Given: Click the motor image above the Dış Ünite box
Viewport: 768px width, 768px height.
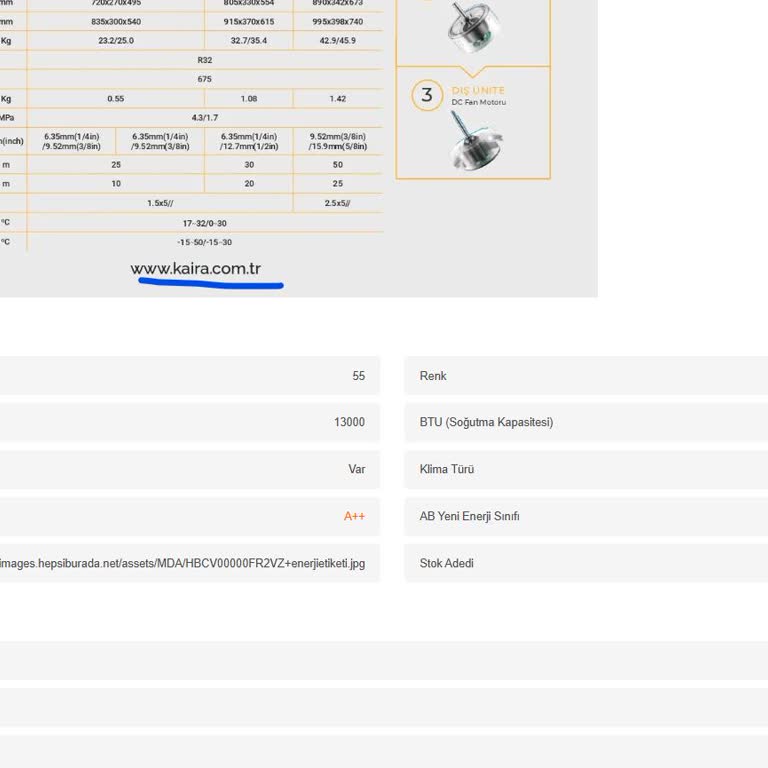Looking at the screenshot, I should click(473, 26).
